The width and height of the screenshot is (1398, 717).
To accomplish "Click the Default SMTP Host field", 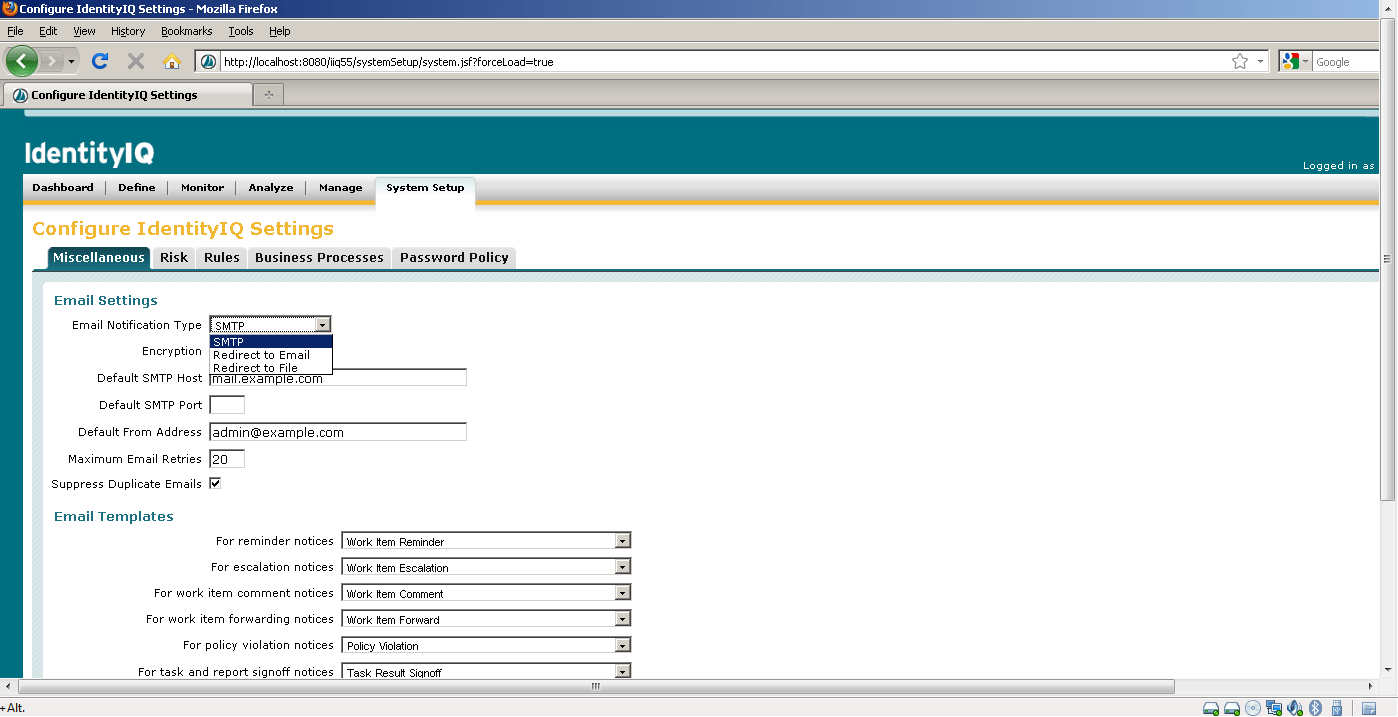I will click(x=338, y=378).
